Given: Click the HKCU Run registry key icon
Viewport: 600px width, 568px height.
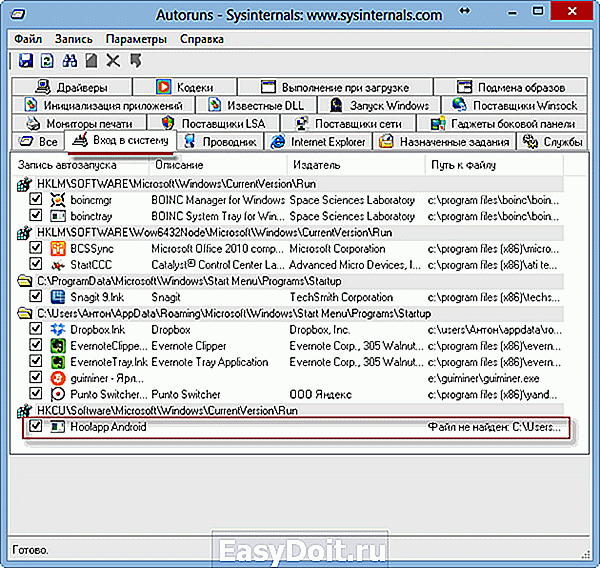Looking at the screenshot, I should click(x=24, y=411).
